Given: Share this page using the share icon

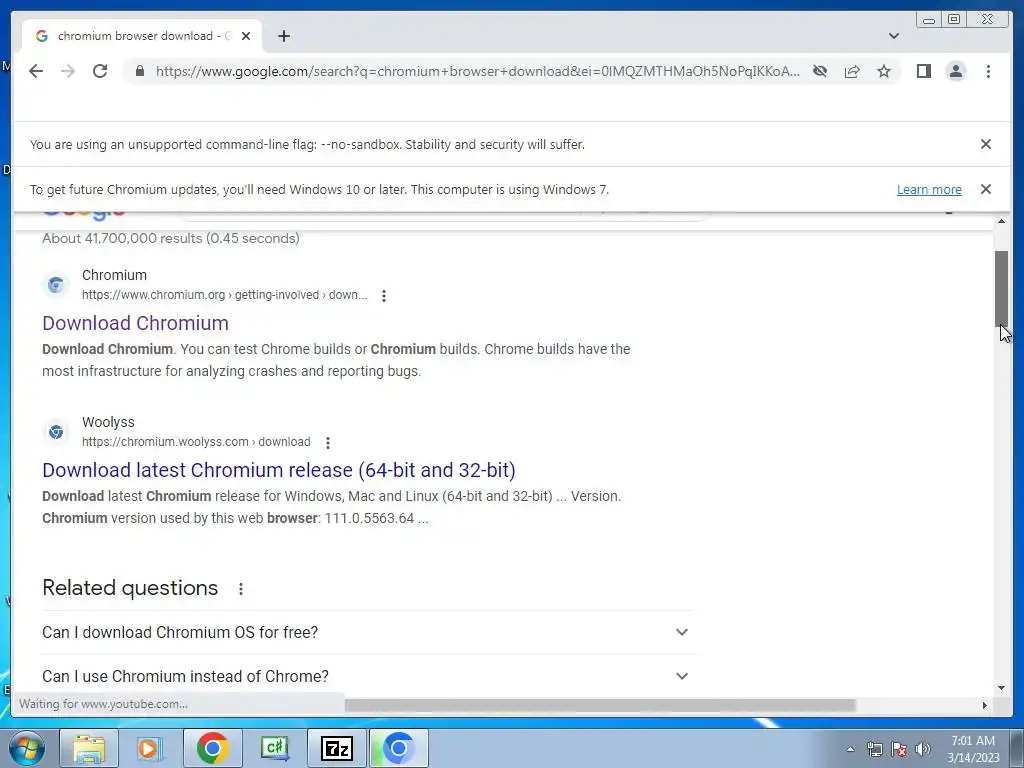Looking at the screenshot, I should [852, 71].
